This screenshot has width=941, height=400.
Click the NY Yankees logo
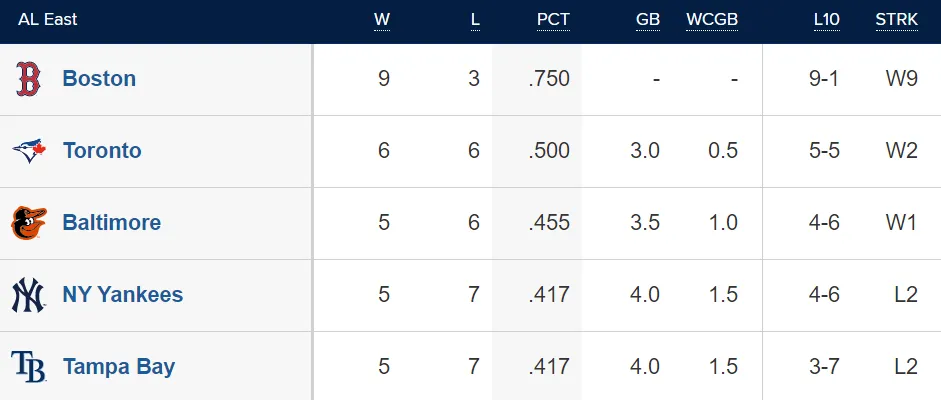point(28,295)
